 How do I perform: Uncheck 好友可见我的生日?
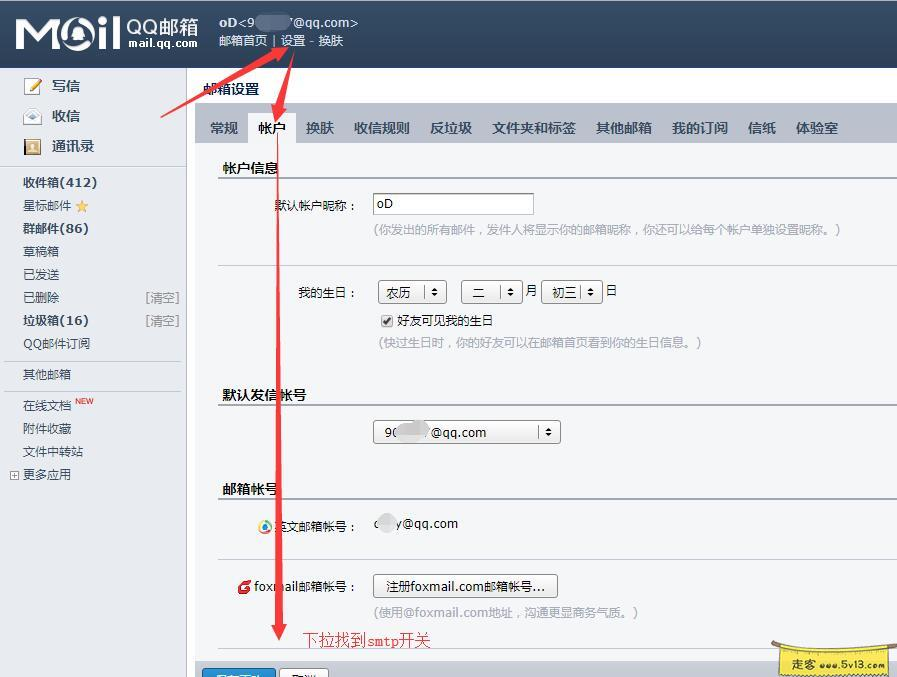click(x=387, y=321)
